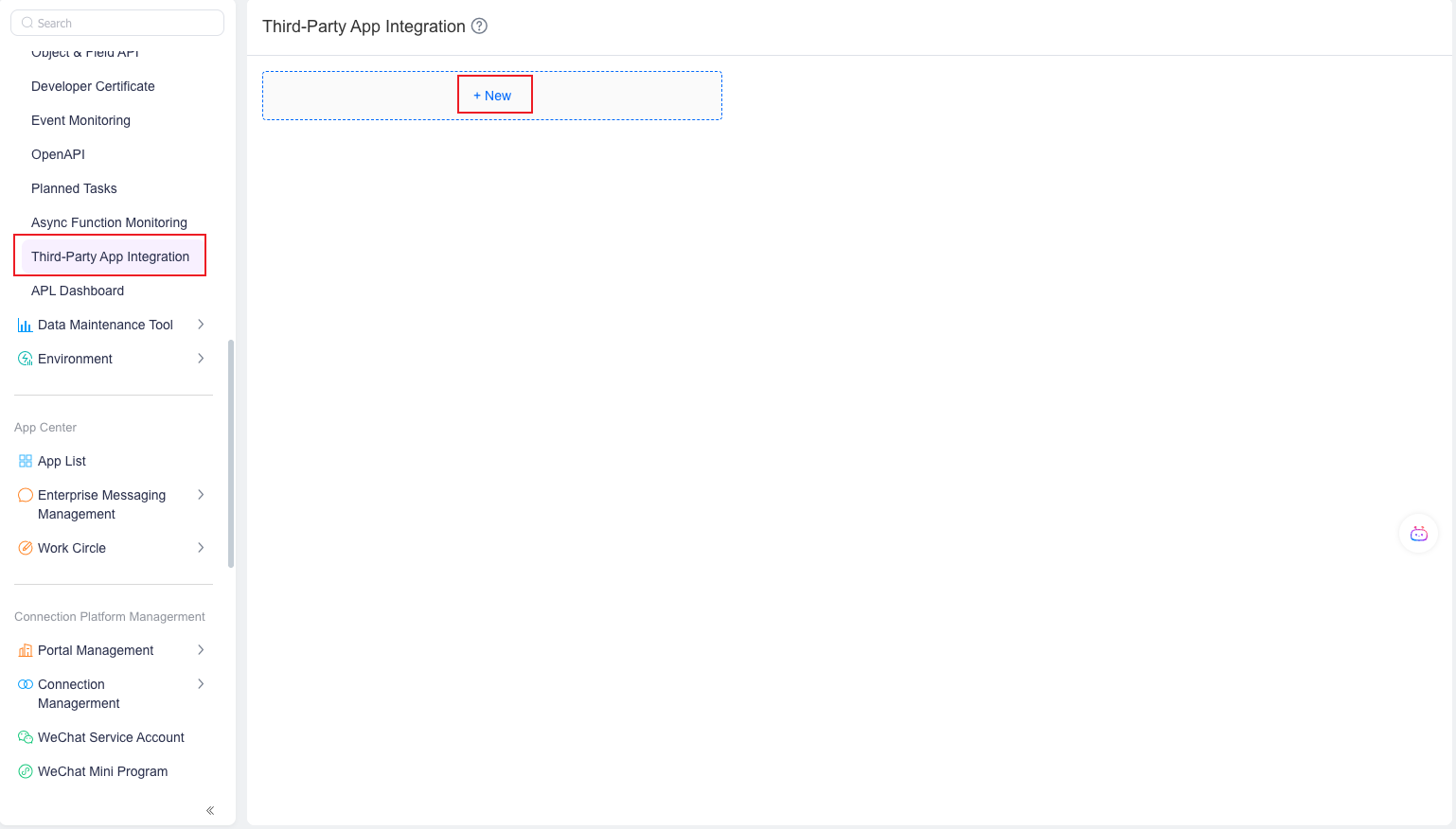The image size is (1456, 829).
Task: Select Event Monitoring in the navigation
Action: (x=80, y=120)
